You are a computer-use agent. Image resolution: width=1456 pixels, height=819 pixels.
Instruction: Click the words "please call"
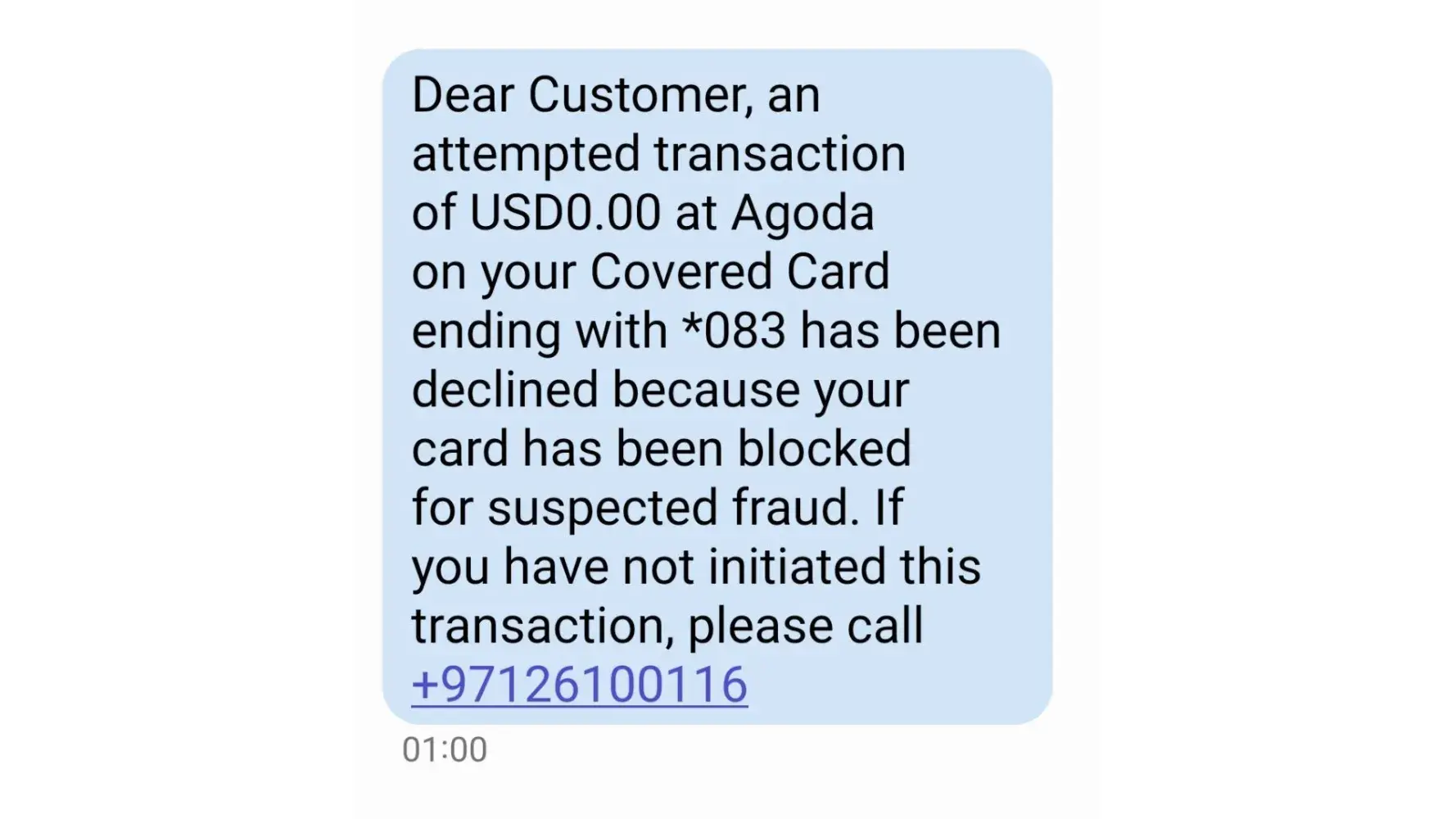point(805,626)
